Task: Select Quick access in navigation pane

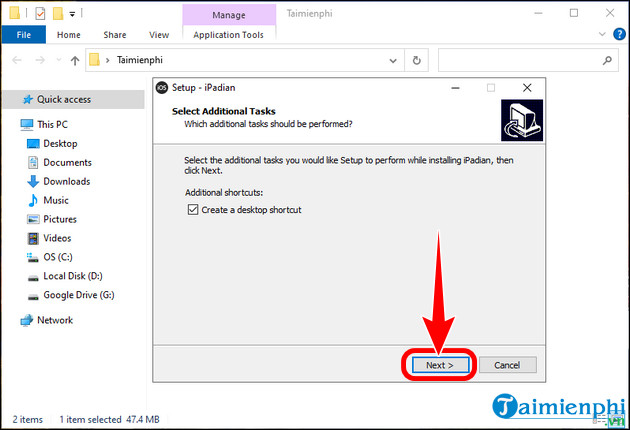Action: coord(74,99)
